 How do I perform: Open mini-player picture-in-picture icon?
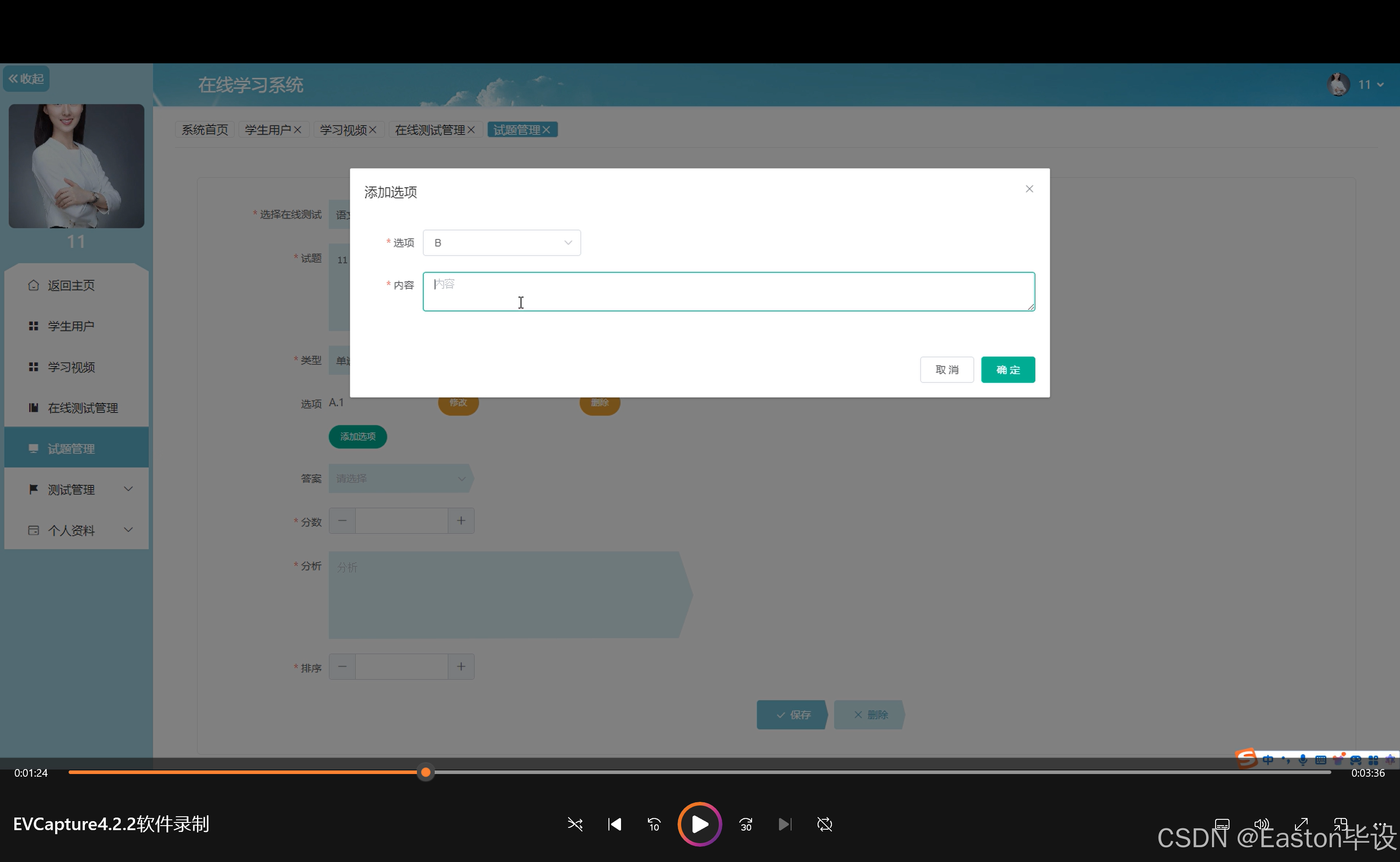(1340, 824)
